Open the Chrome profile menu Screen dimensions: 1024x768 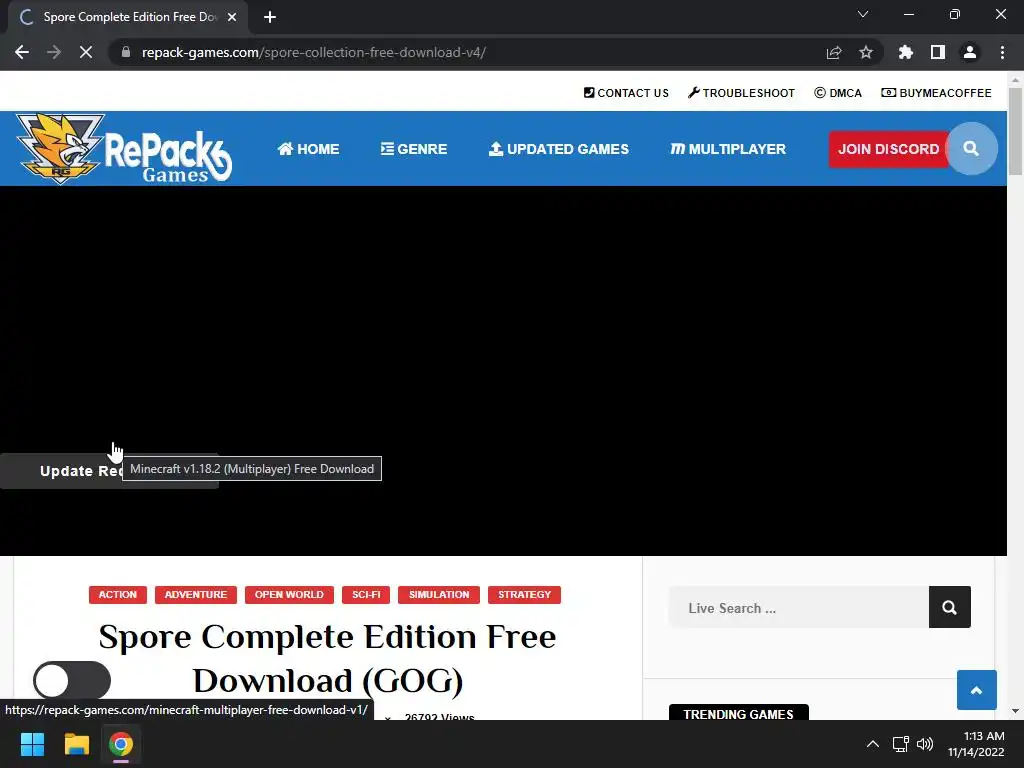click(969, 52)
